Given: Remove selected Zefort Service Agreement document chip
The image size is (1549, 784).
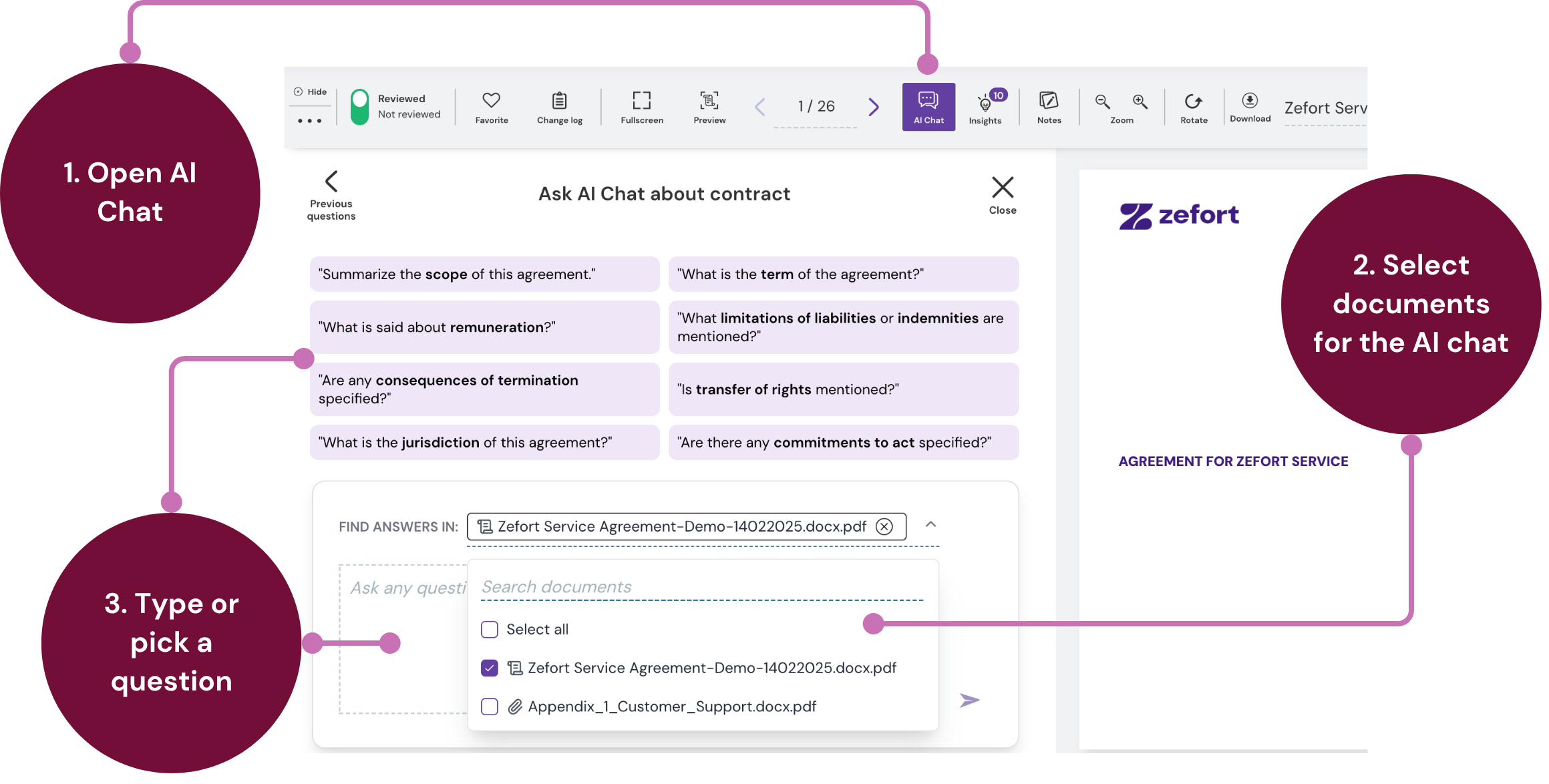Looking at the screenshot, I should coord(884,527).
